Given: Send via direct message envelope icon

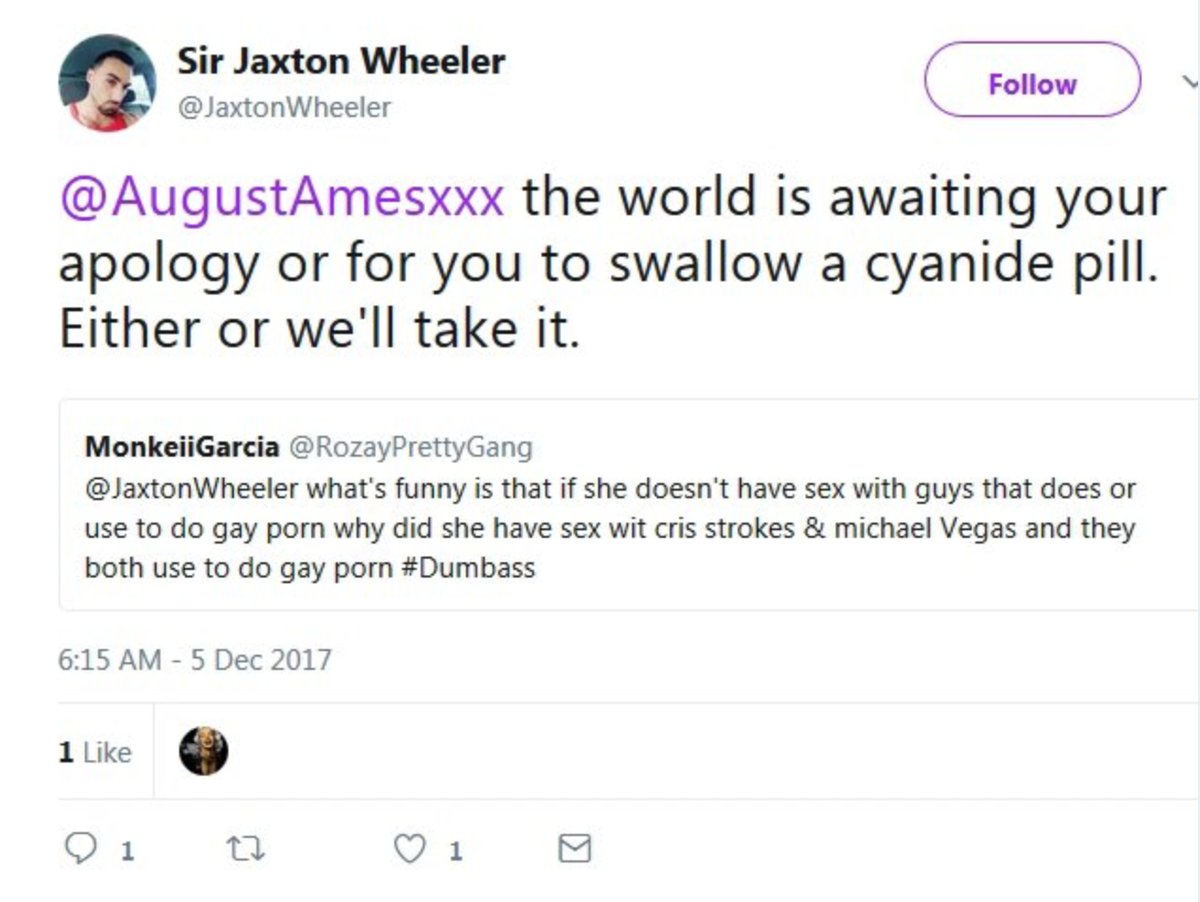Looking at the screenshot, I should click(574, 849).
